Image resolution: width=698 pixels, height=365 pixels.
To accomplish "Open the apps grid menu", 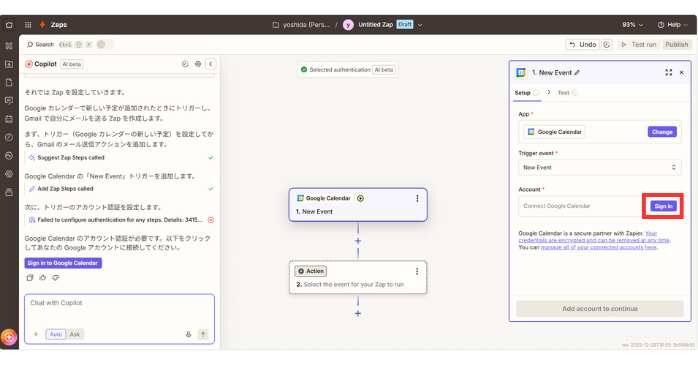I will (28, 25).
